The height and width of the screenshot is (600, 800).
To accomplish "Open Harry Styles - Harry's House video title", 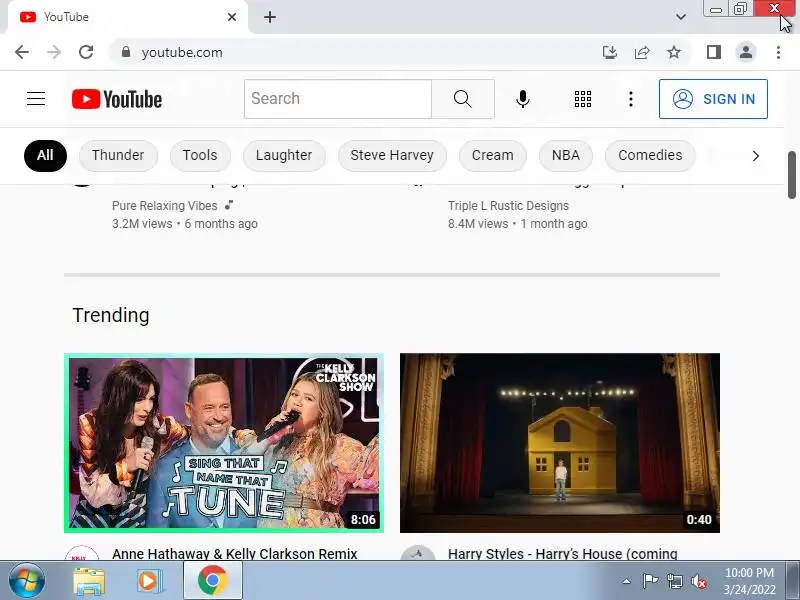I will click(x=563, y=554).
